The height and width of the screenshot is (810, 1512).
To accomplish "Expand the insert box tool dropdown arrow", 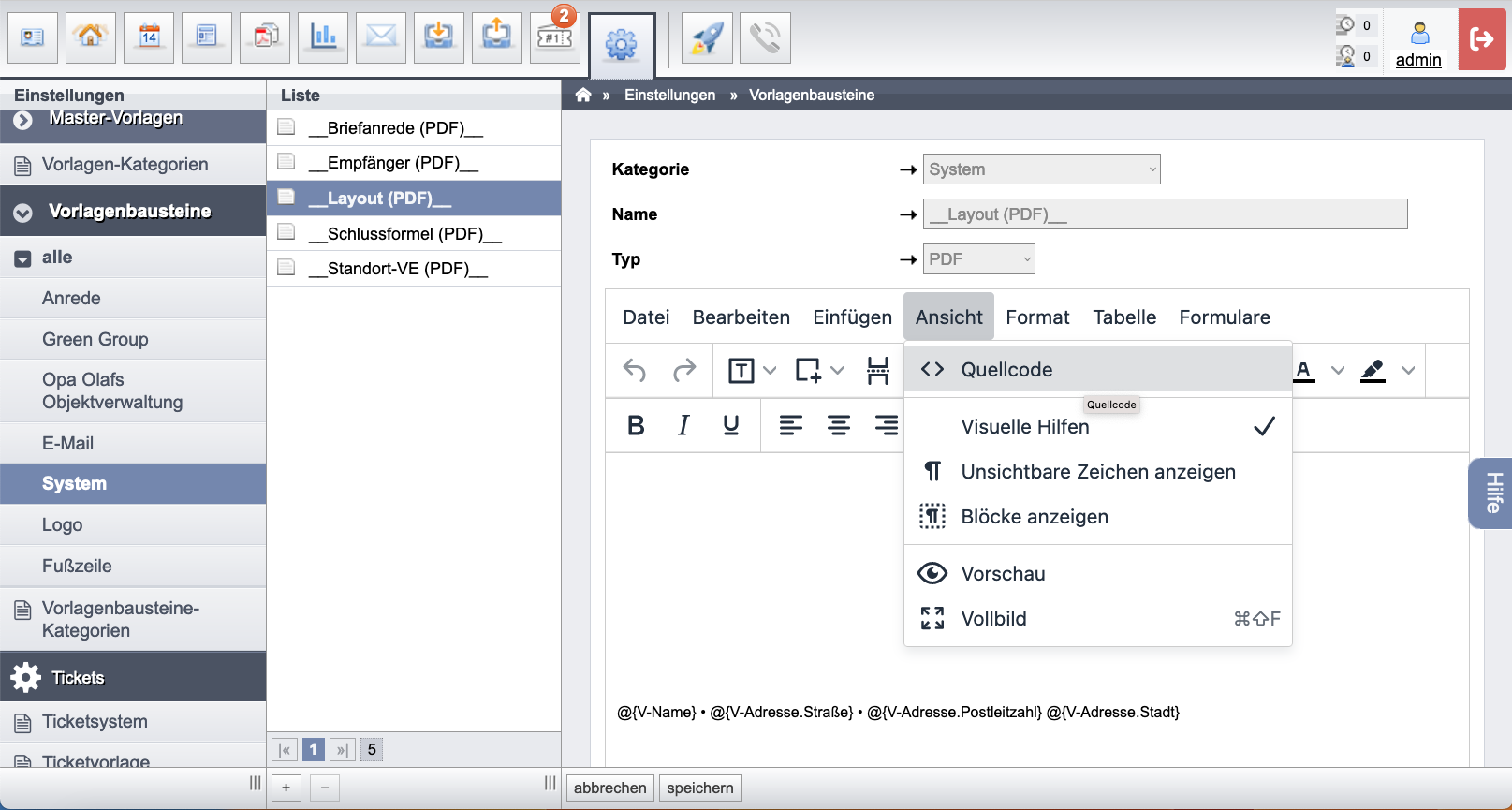I will tap(837, 371).
